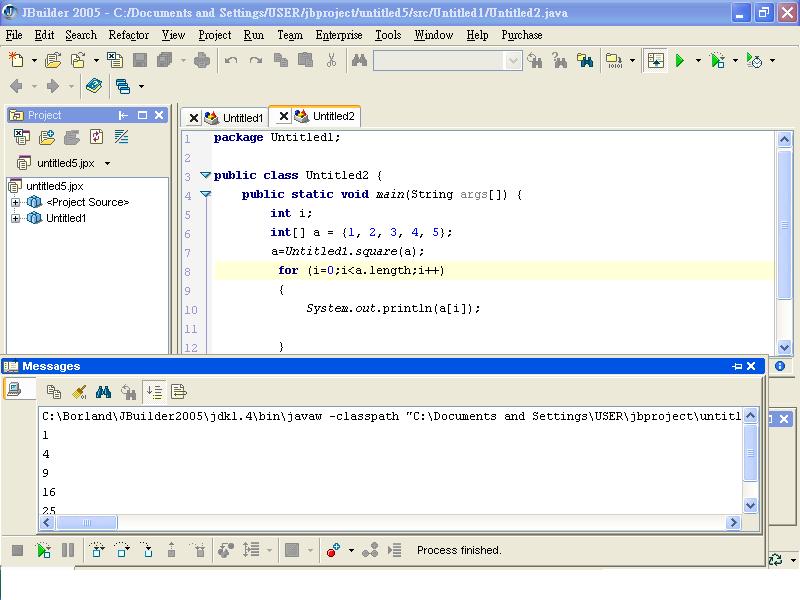Click the Pause program icon in bottom toolbar

pyautogui.click(x=68, y=550)
